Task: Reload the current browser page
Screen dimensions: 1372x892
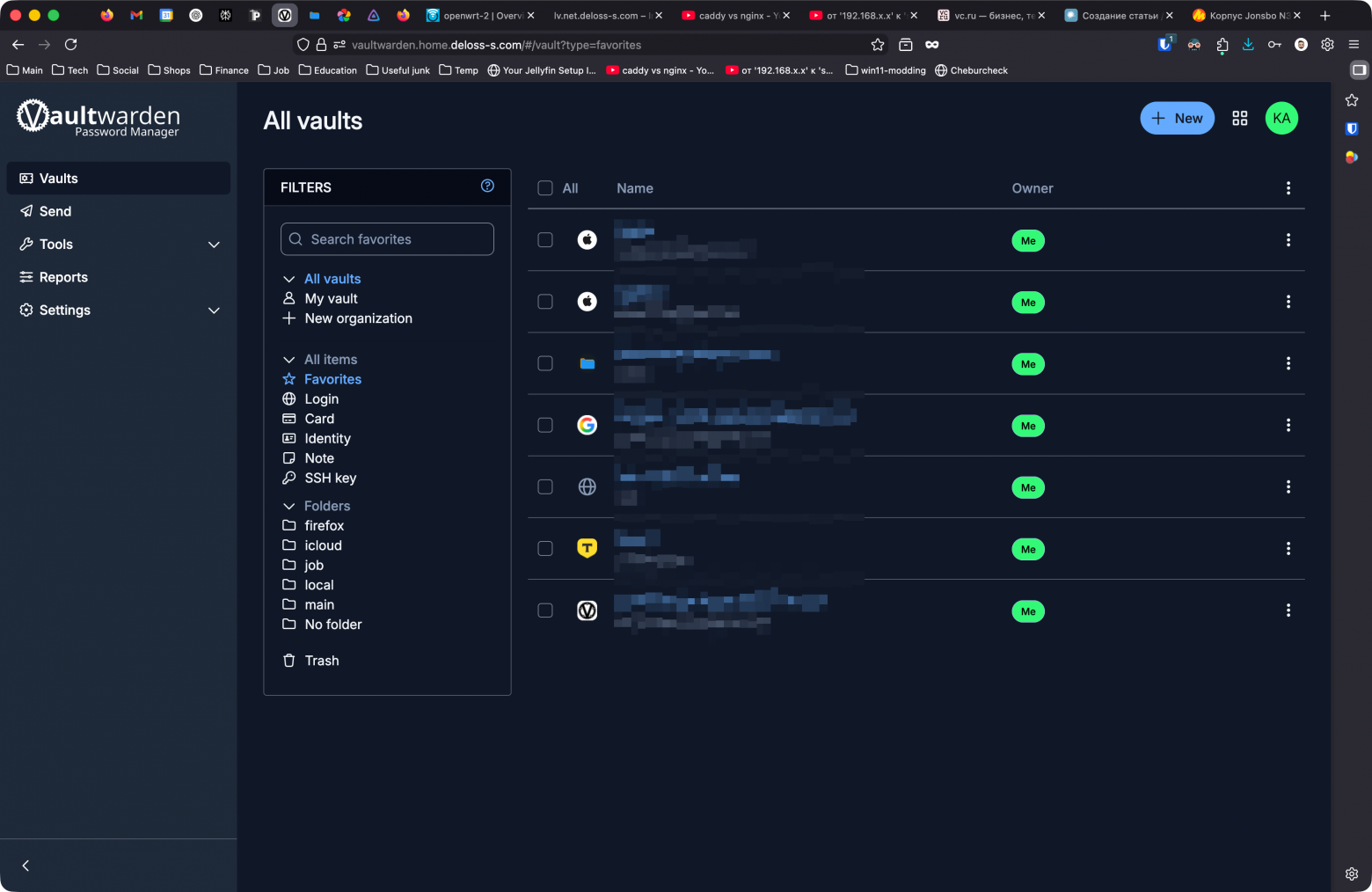Action: click(71, 44)
